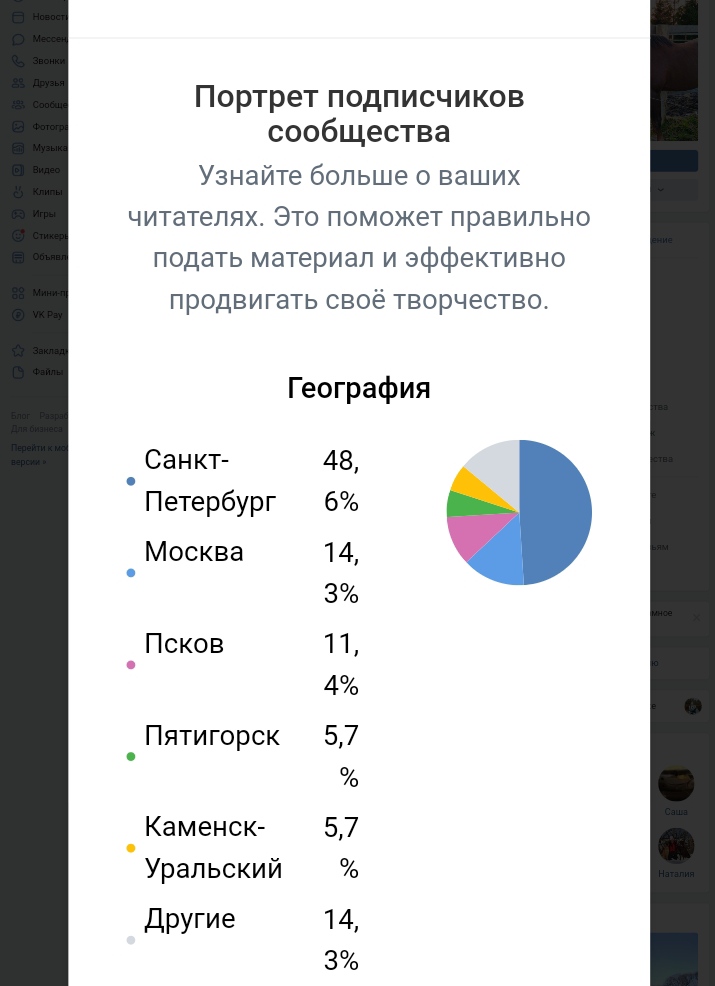Screen dimensions: 715x986
Task: Follow the Блог footer link
Action: pyautogui.click(x=19, y=415)
